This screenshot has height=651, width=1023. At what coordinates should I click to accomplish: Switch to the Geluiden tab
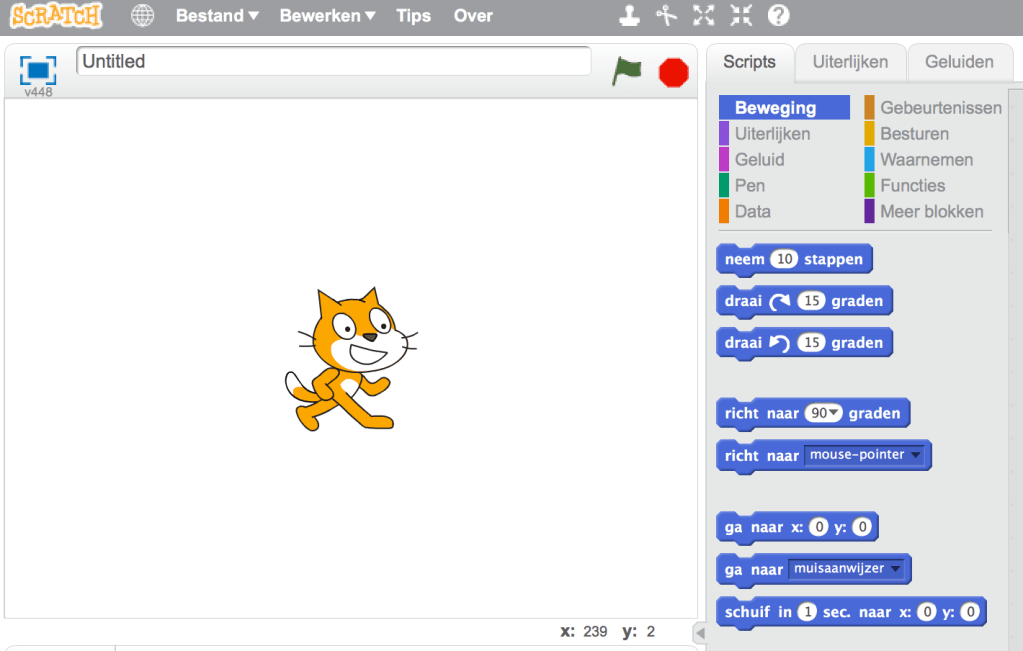[x=959, y=62]
